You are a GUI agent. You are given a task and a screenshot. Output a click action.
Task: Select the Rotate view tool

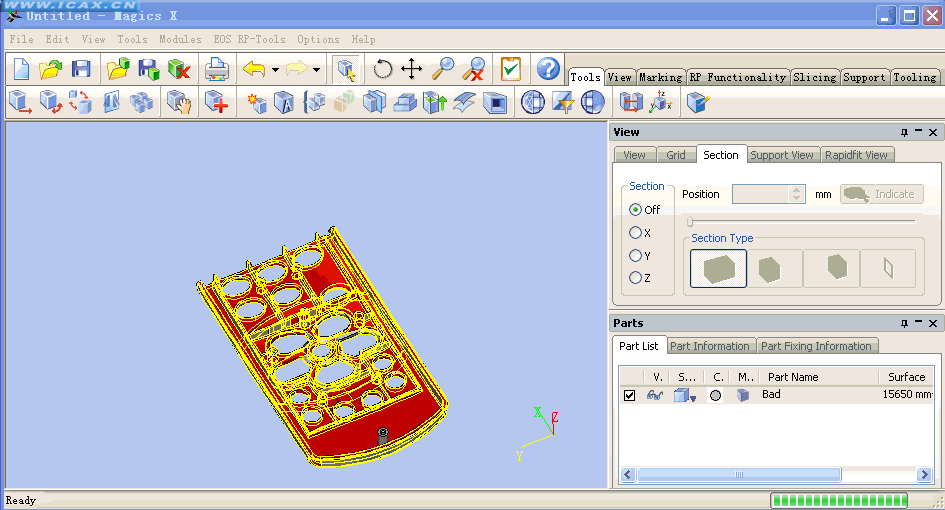pos(383,69)
